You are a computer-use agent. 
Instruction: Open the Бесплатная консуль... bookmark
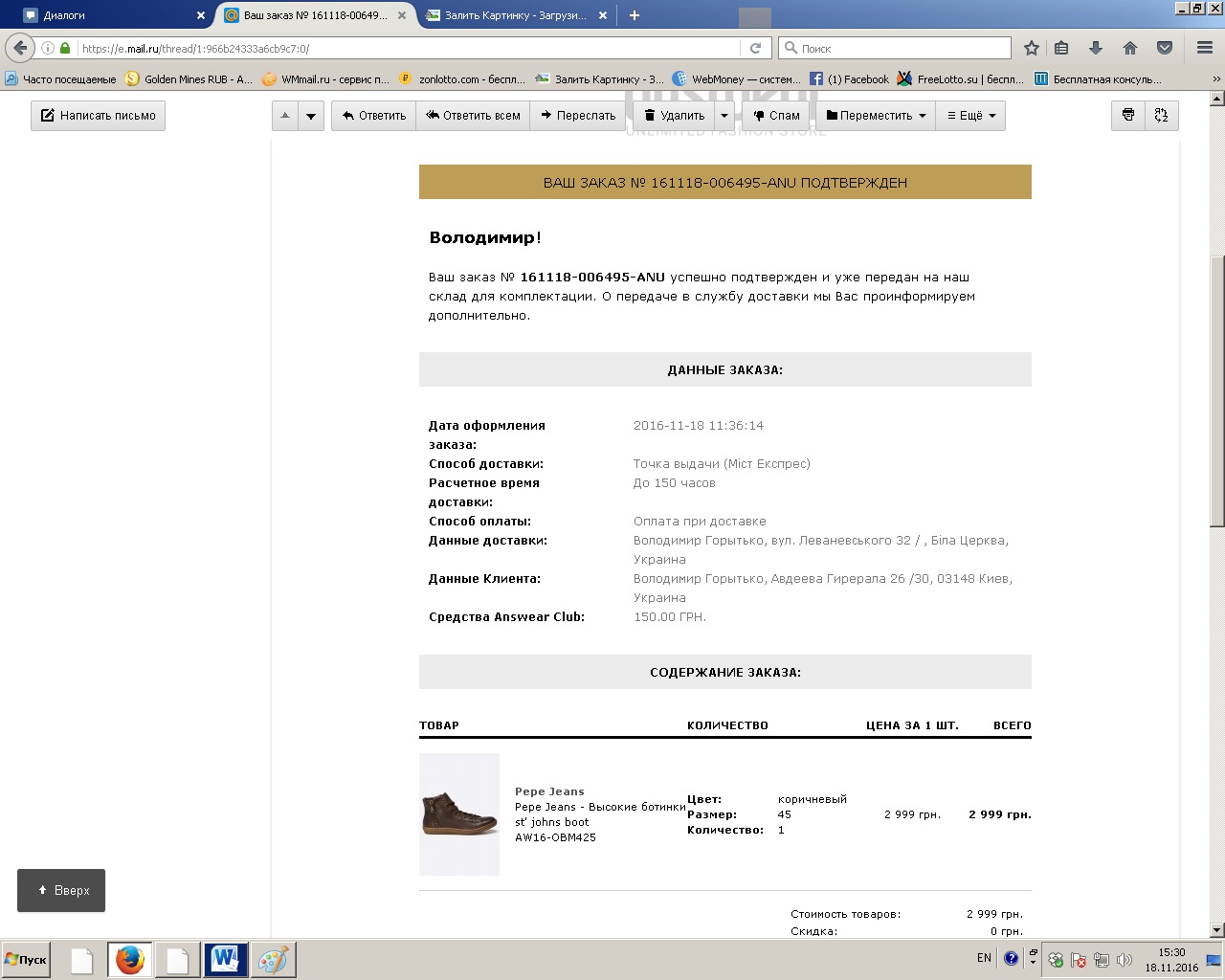[x=1099, y=79]
